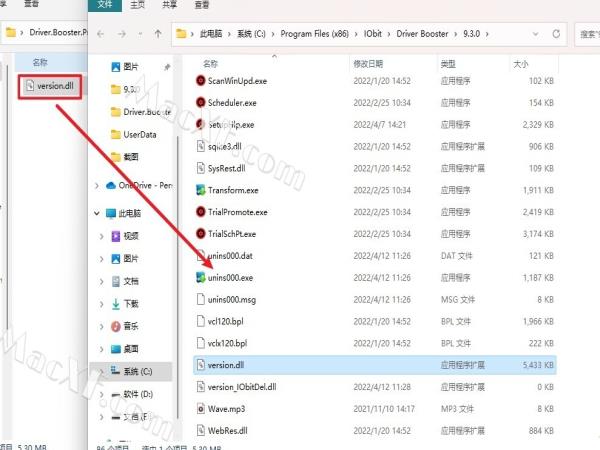The image size is (600, 450).
Task: Sort by the 大小 column header
Action: (520, 64)
